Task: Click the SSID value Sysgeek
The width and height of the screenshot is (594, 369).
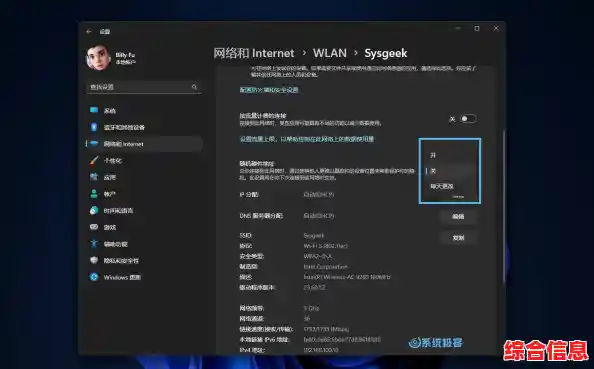Action: 314,236
